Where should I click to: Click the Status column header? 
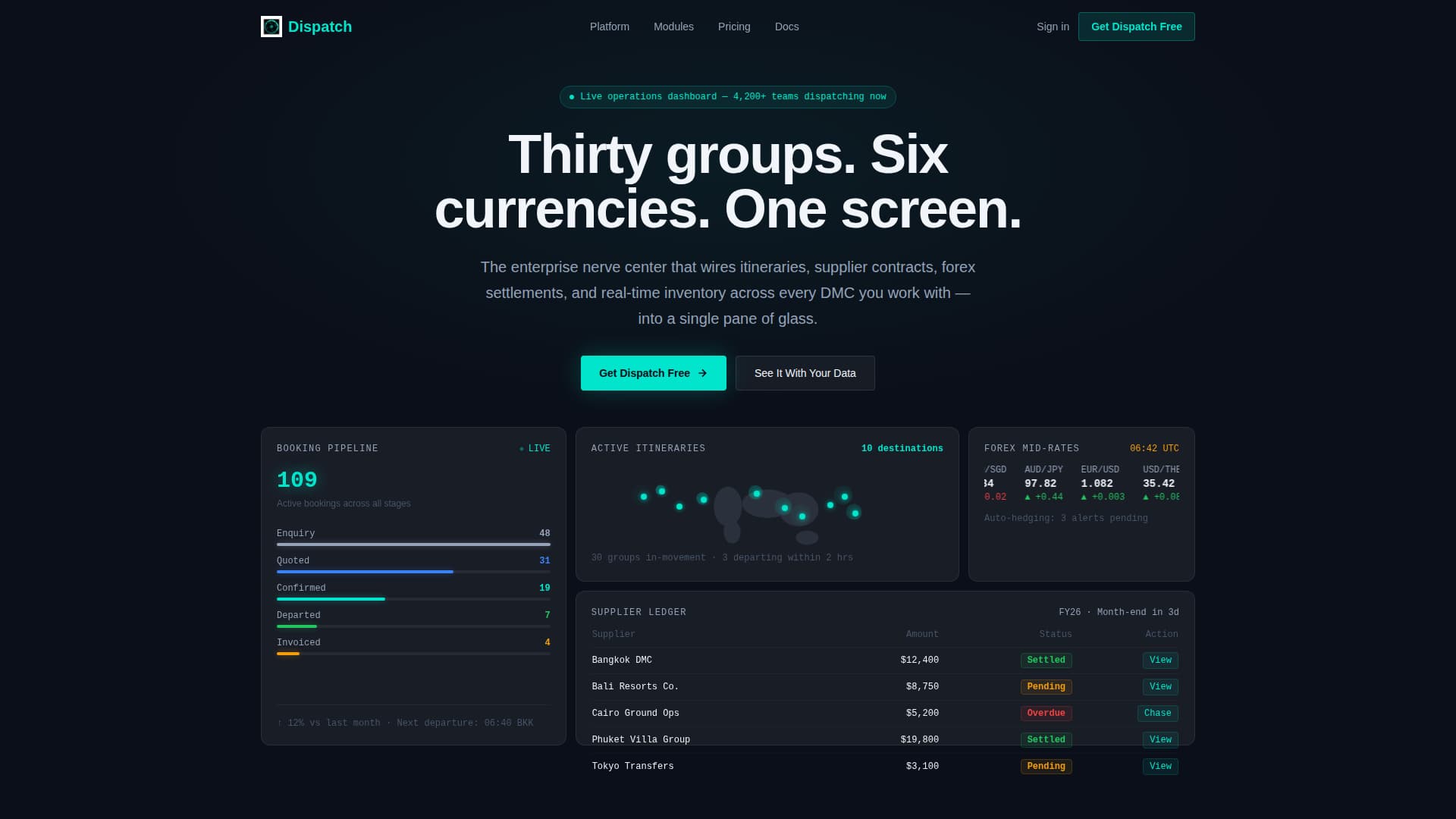click(x=1055, y=634)
